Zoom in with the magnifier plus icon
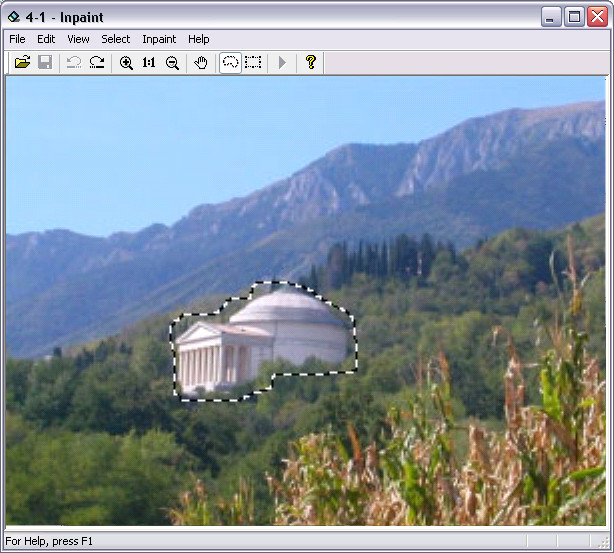The height and width of the screenshot is (553, 614). click(126, 62)
